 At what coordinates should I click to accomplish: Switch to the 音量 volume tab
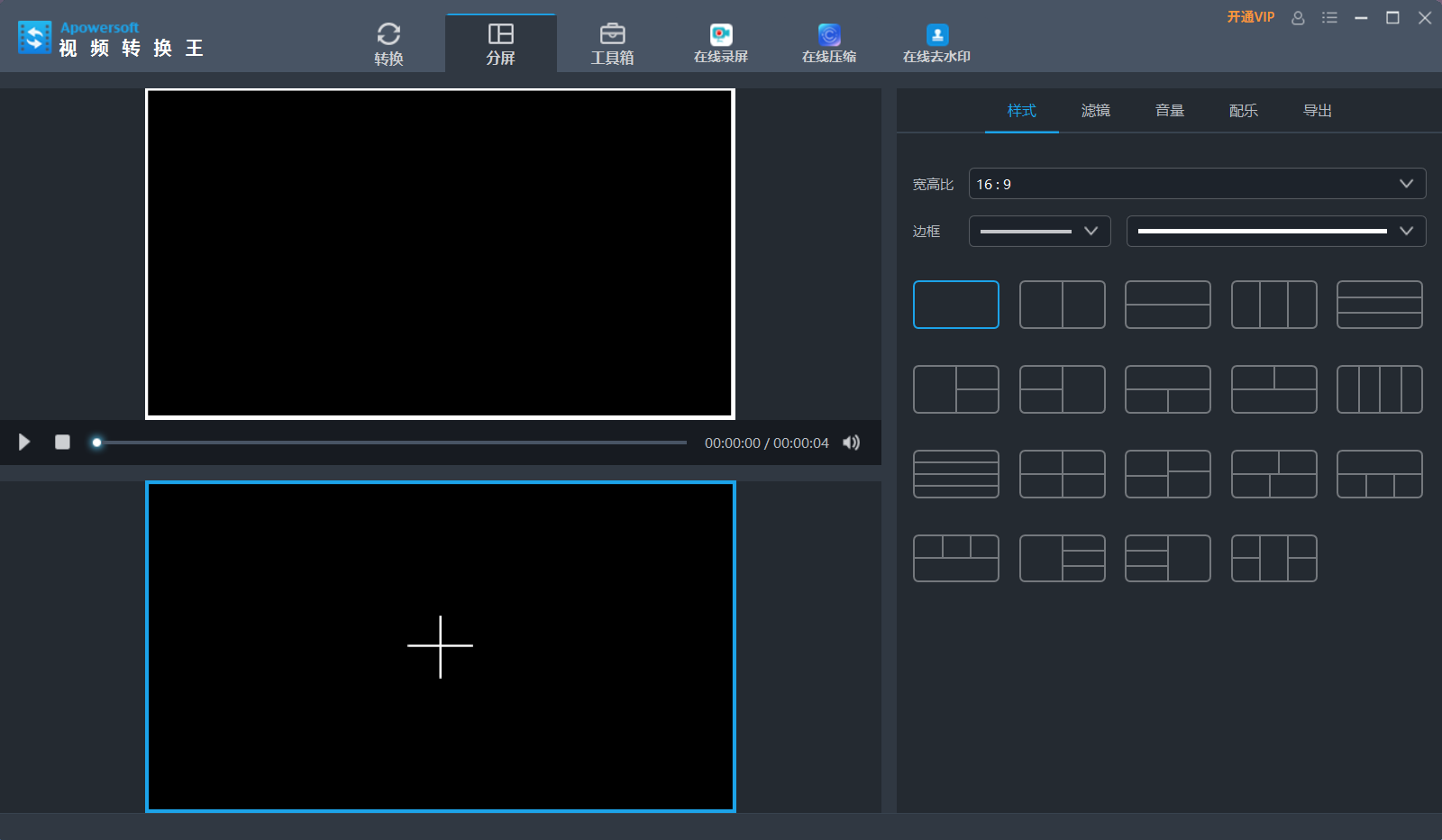pyautogui.click(x=1170, y=110)
